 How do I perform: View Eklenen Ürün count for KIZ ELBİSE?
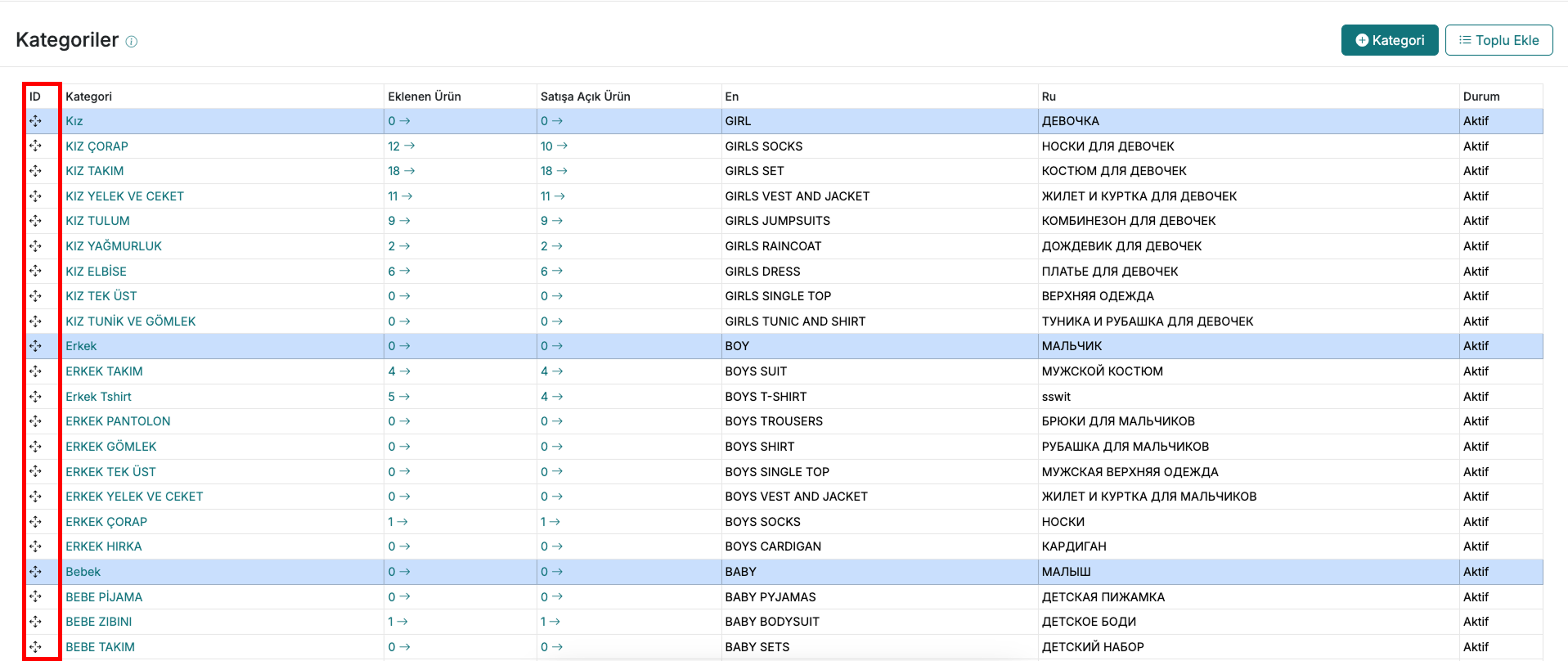(399, 272)
